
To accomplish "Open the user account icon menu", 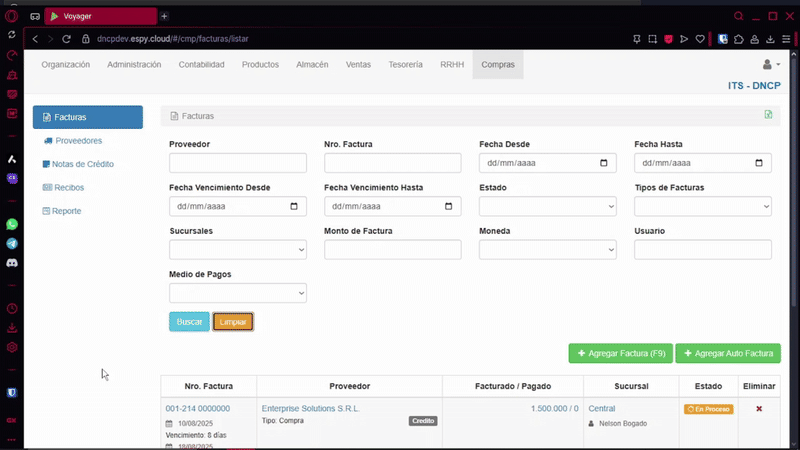I will pyautogui.click(x=770, y=65).
